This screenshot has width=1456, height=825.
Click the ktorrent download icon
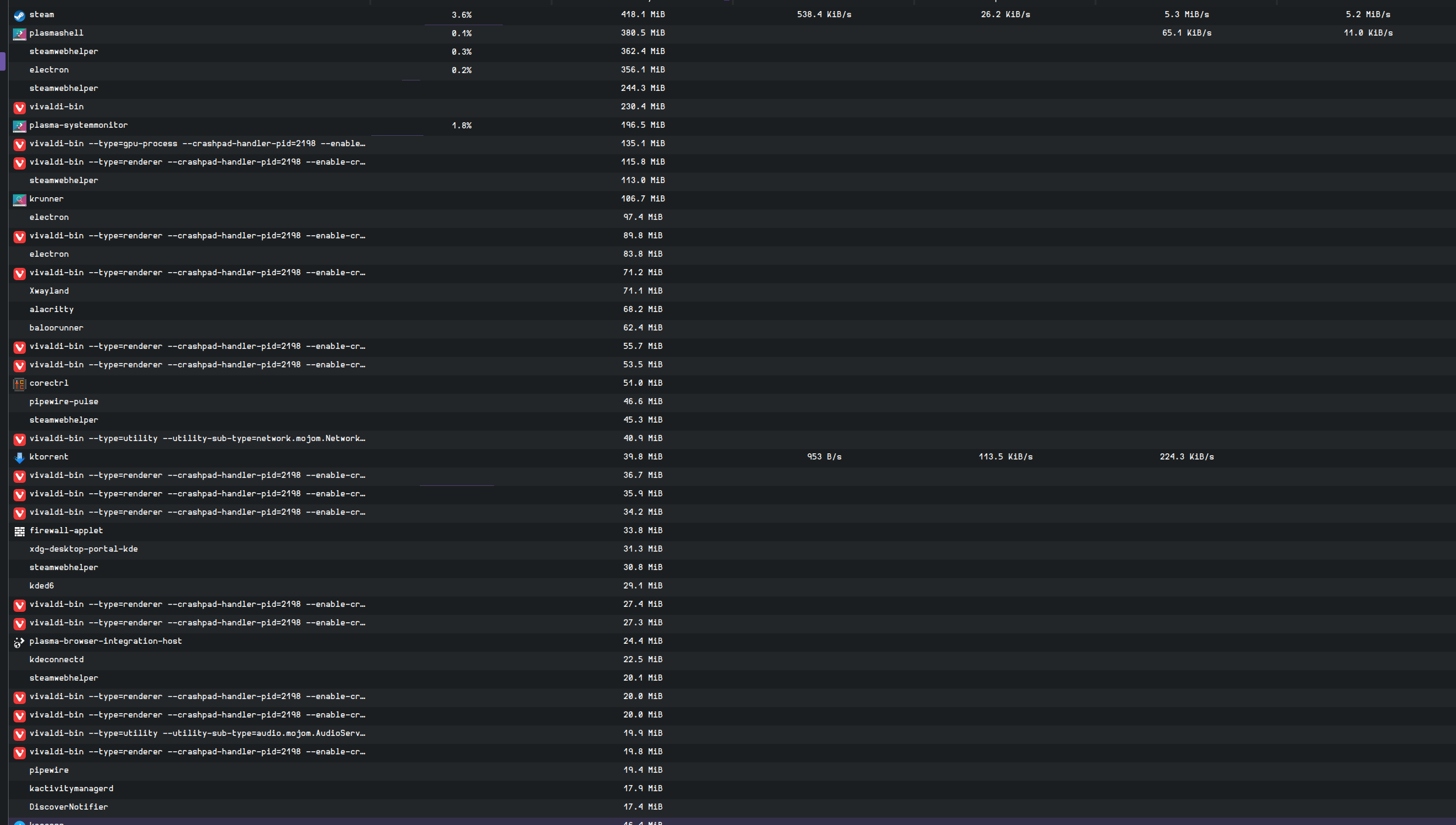pos(20,458)
